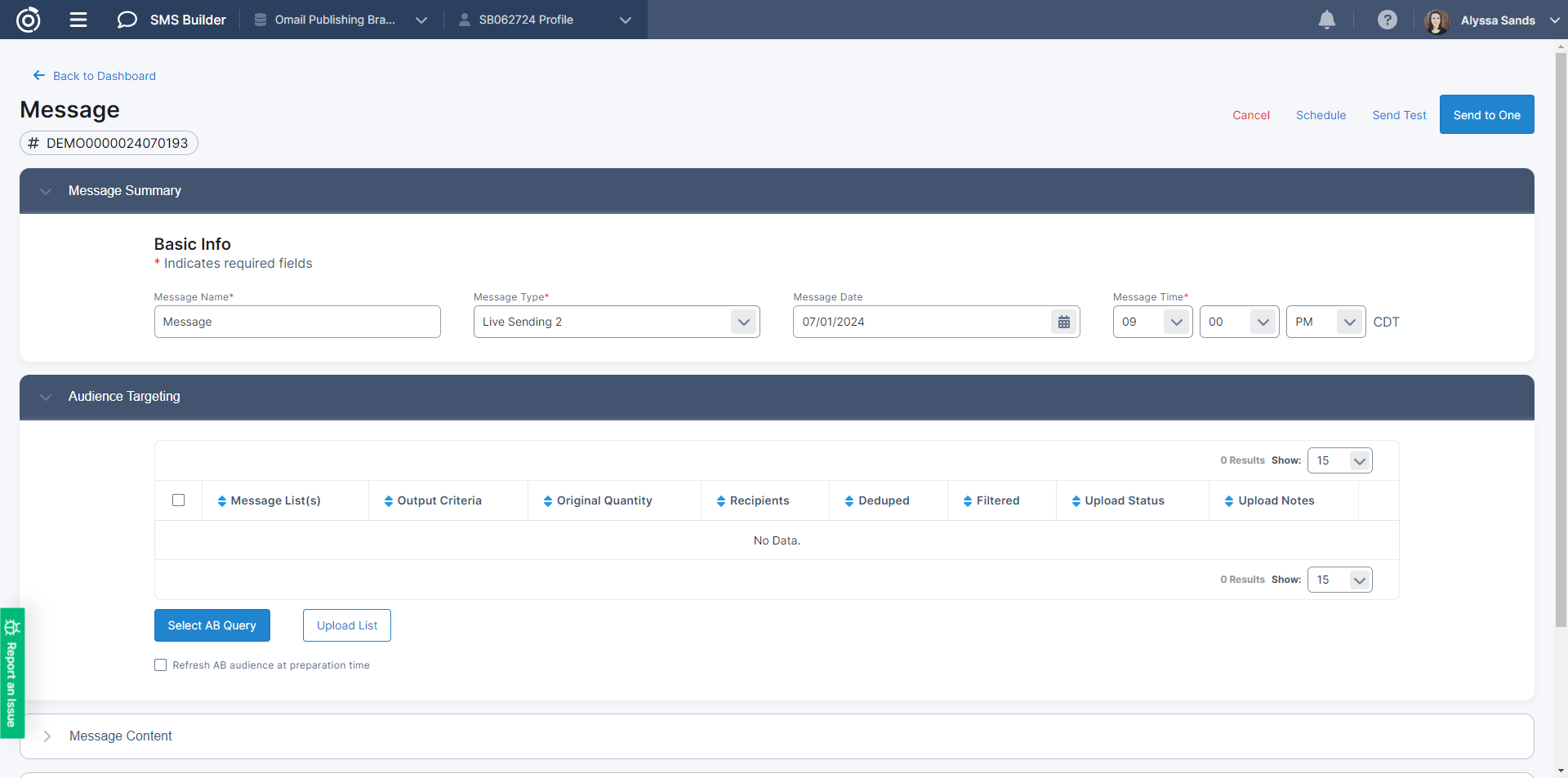Click Alyssa Sands profile avatar

(1437, 20)
